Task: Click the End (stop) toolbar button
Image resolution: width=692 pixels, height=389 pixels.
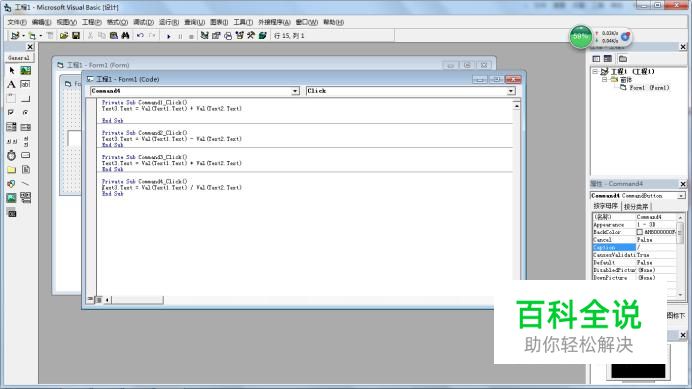Action: (191, 36)
